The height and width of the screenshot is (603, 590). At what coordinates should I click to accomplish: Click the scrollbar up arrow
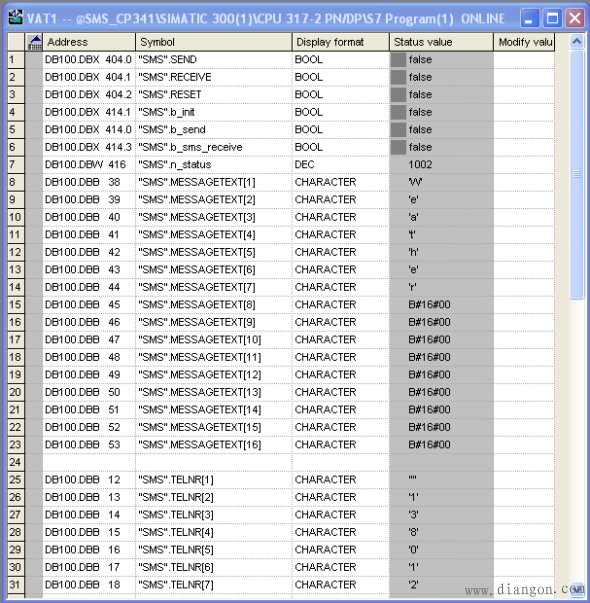(577, 41)
